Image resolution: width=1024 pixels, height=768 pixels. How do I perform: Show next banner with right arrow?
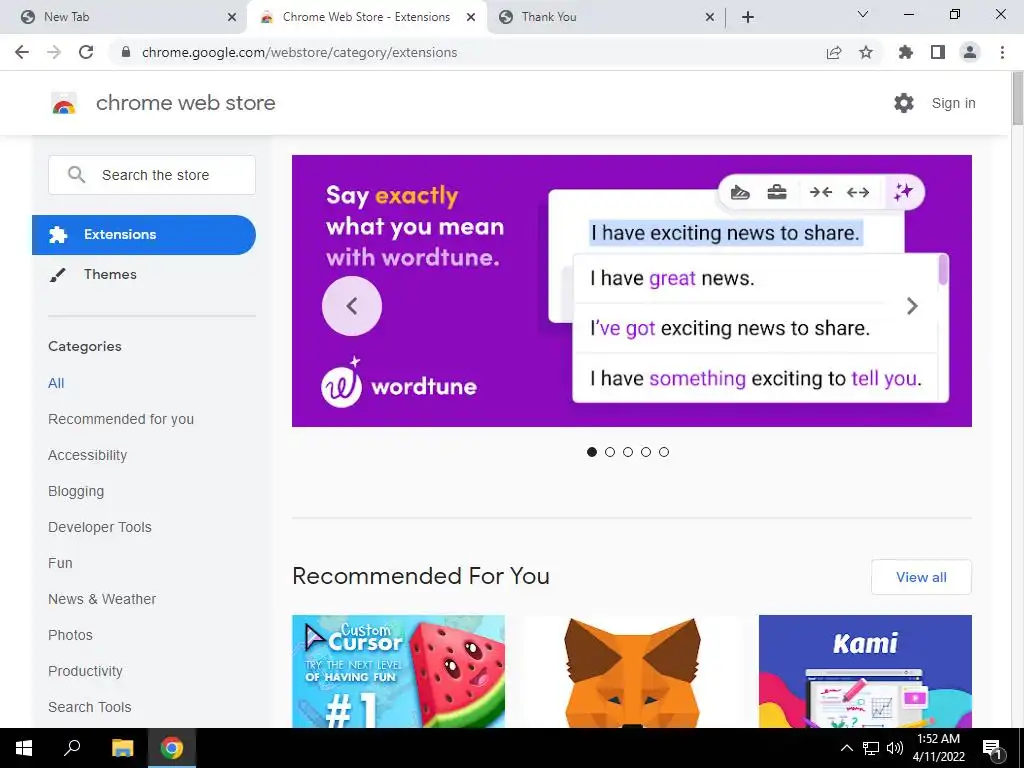(x=912, y=306)
